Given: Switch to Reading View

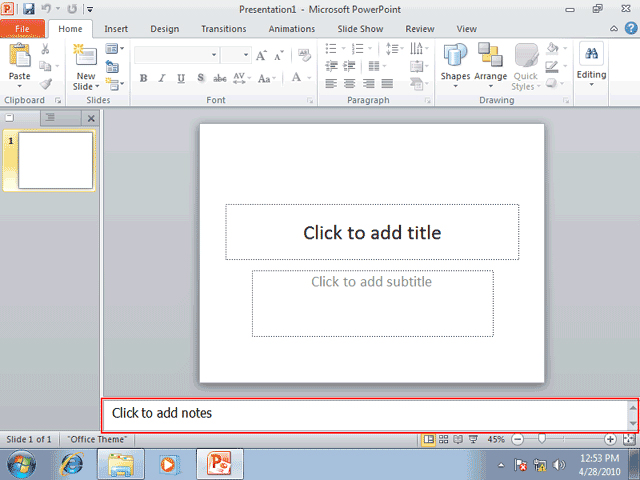Looking at the screenshot, I should [458, 439].
